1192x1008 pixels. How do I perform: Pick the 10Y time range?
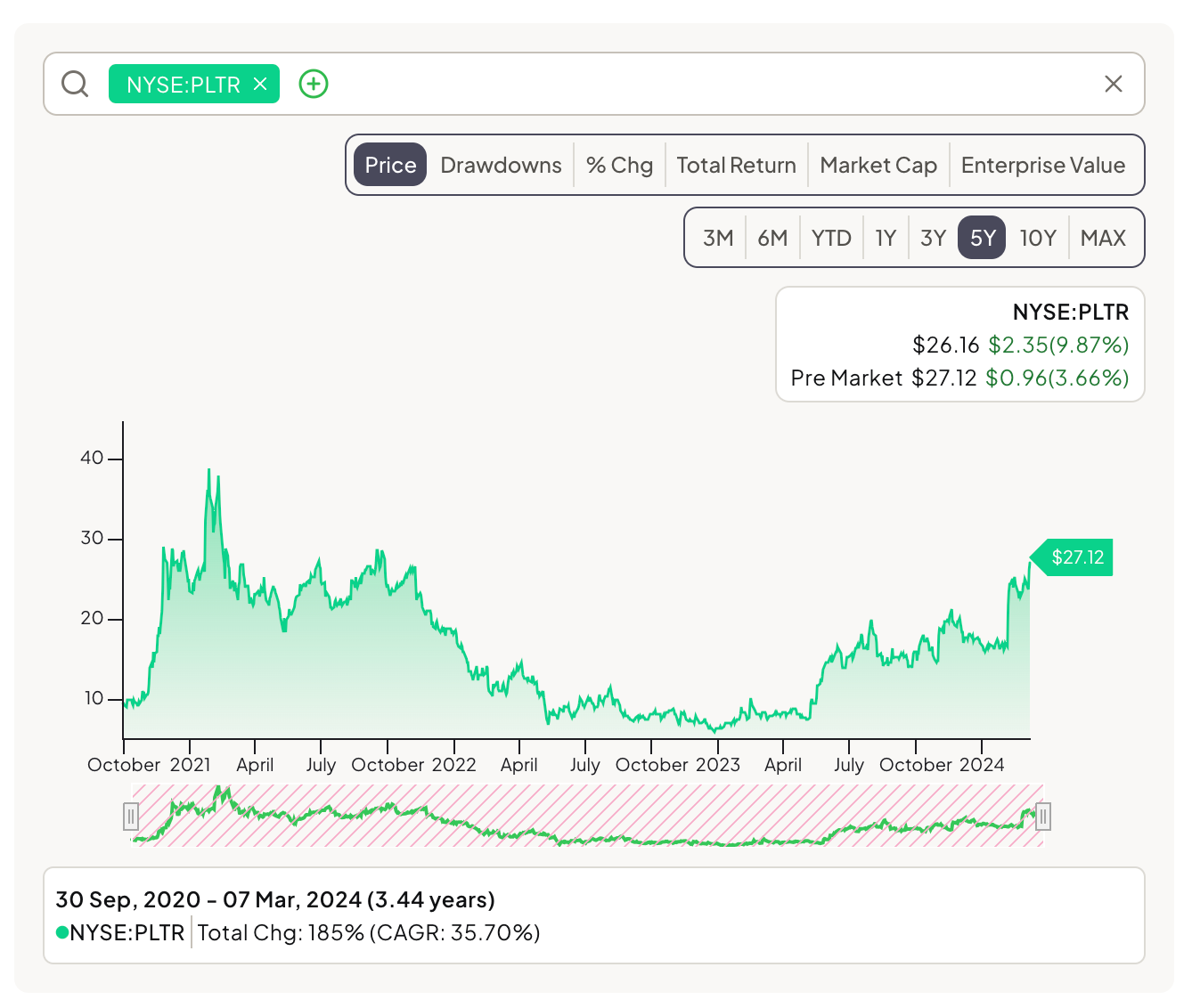pyautogui.click(x=1038, y=238)
